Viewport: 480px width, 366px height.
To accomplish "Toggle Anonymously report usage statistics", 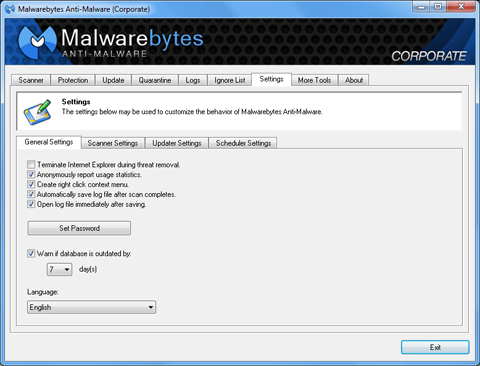I will [31, 174].
